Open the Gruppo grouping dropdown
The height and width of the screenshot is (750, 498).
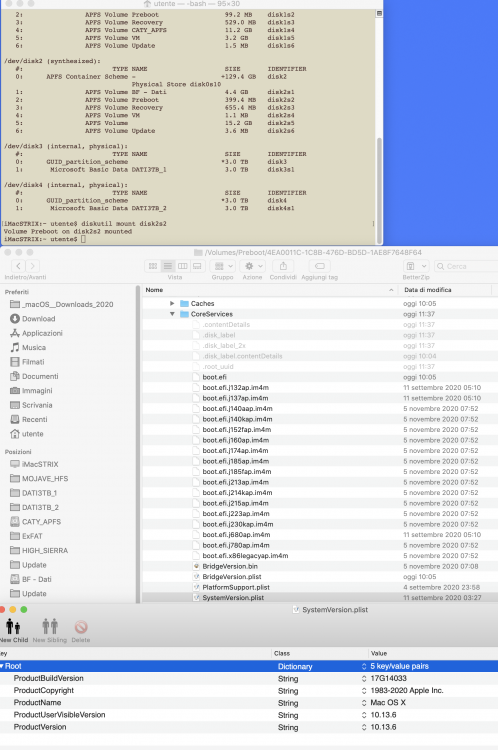coord(223,266)
